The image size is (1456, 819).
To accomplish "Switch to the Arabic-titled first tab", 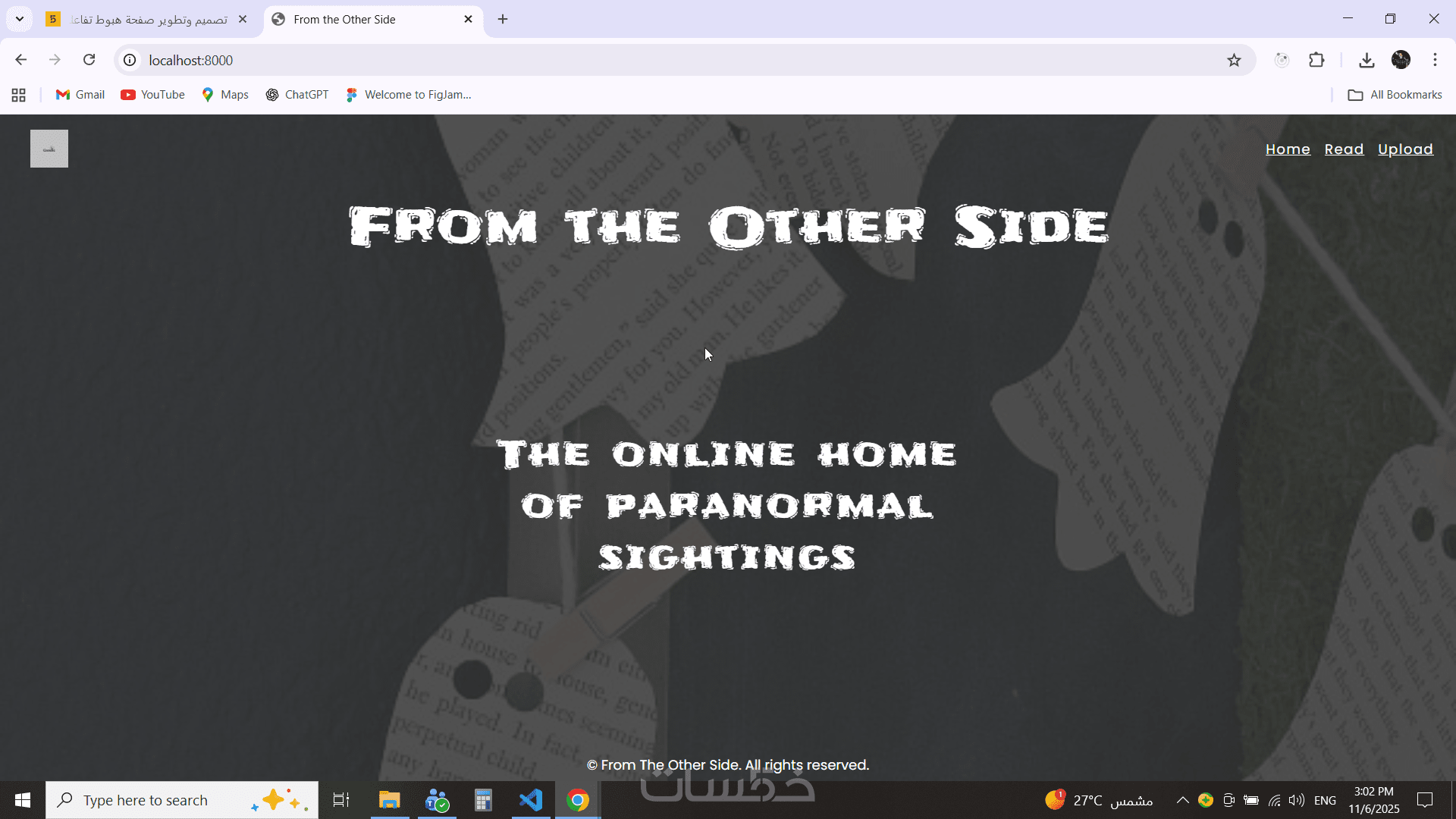I will pyautogui.click(x=148, y=20).
